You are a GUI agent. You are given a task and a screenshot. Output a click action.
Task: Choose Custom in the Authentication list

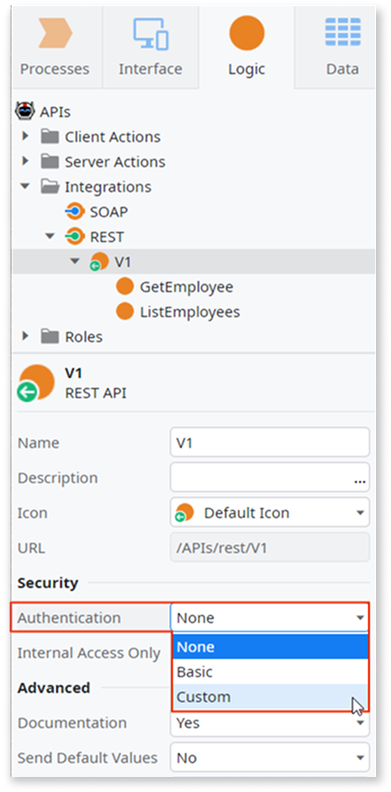point(270,697)
